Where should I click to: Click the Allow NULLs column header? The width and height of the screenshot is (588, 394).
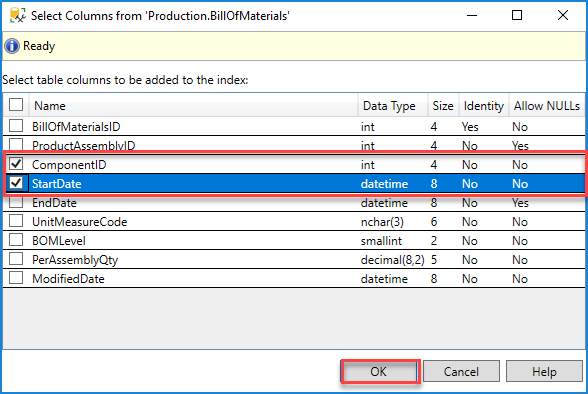[547, 106]
